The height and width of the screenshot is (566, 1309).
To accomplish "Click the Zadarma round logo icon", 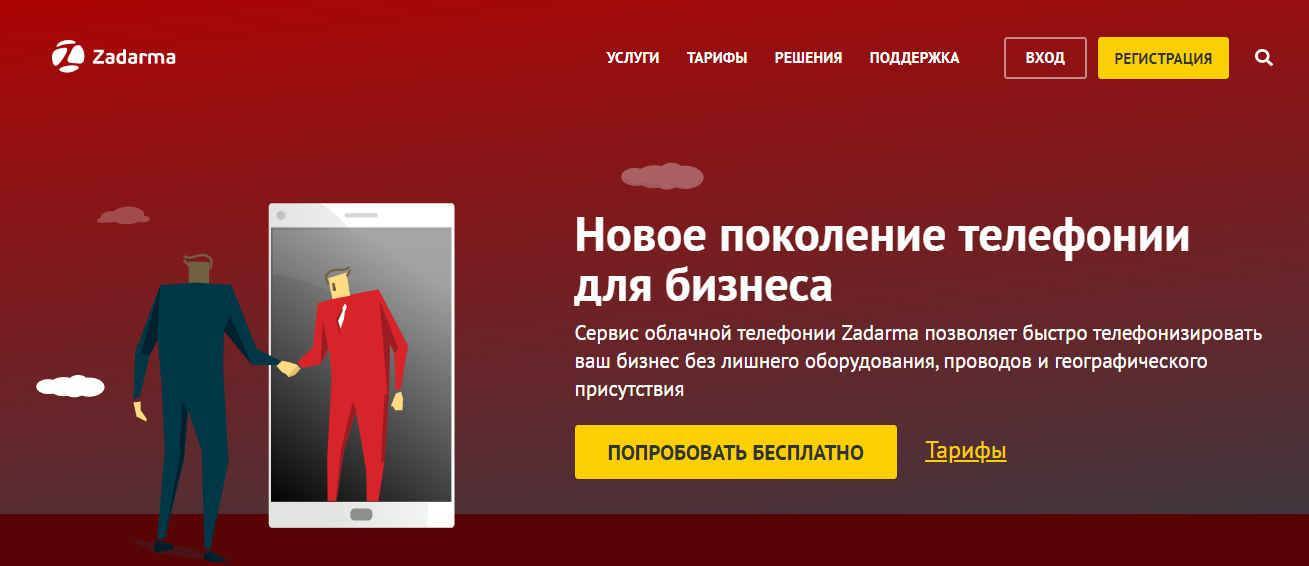I will point(68,57).
